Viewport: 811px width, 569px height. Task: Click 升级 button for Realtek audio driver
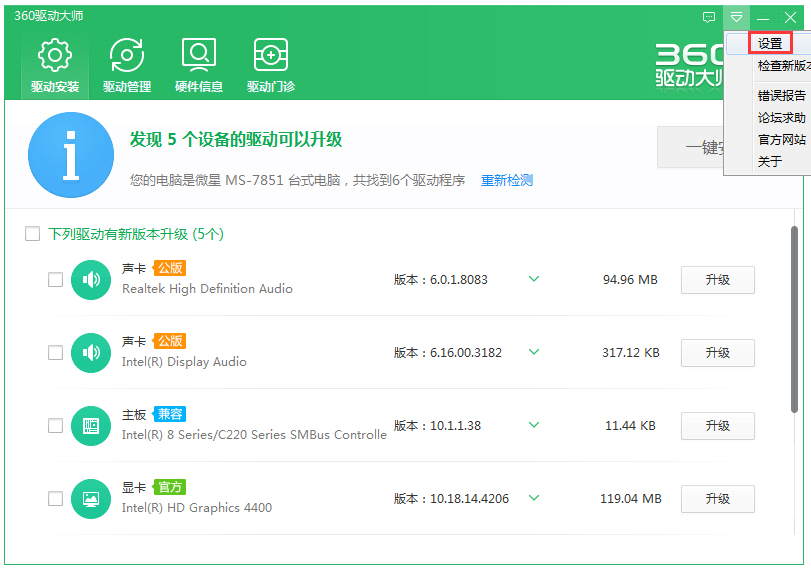717,280
